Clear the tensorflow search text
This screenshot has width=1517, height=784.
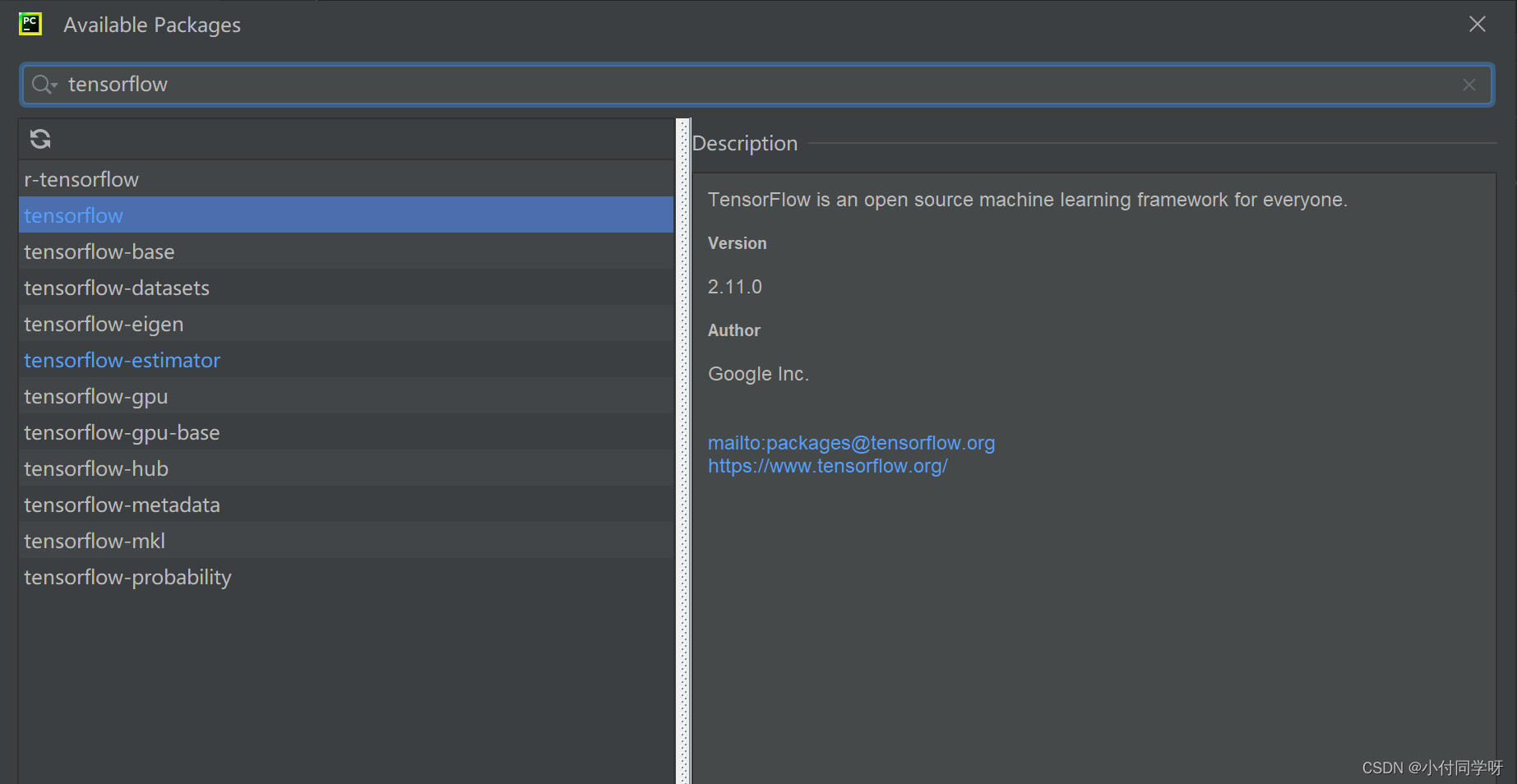tap(1468, 85)
